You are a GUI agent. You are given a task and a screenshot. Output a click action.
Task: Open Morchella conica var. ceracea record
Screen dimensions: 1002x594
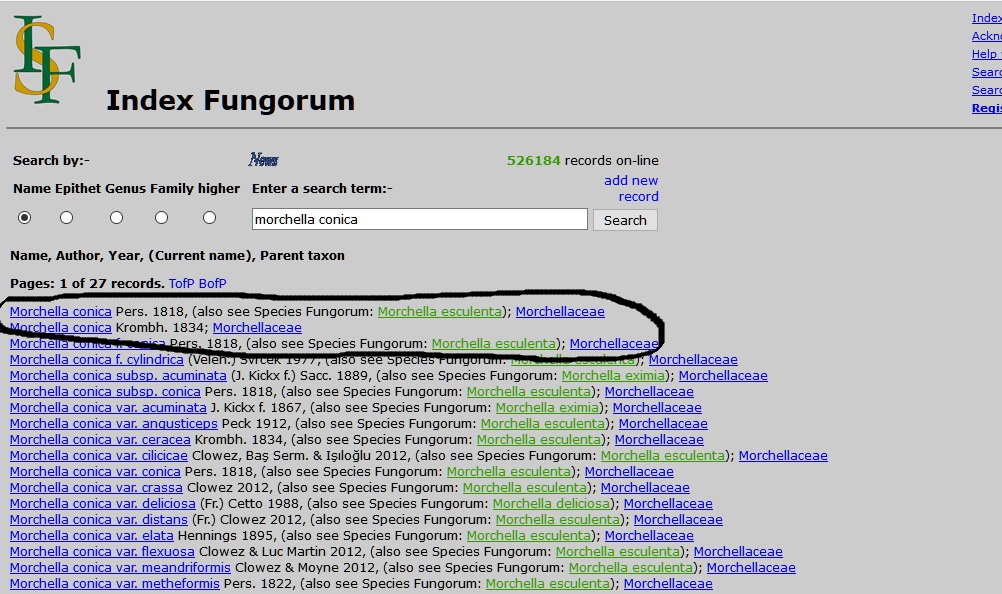point(100,439)
